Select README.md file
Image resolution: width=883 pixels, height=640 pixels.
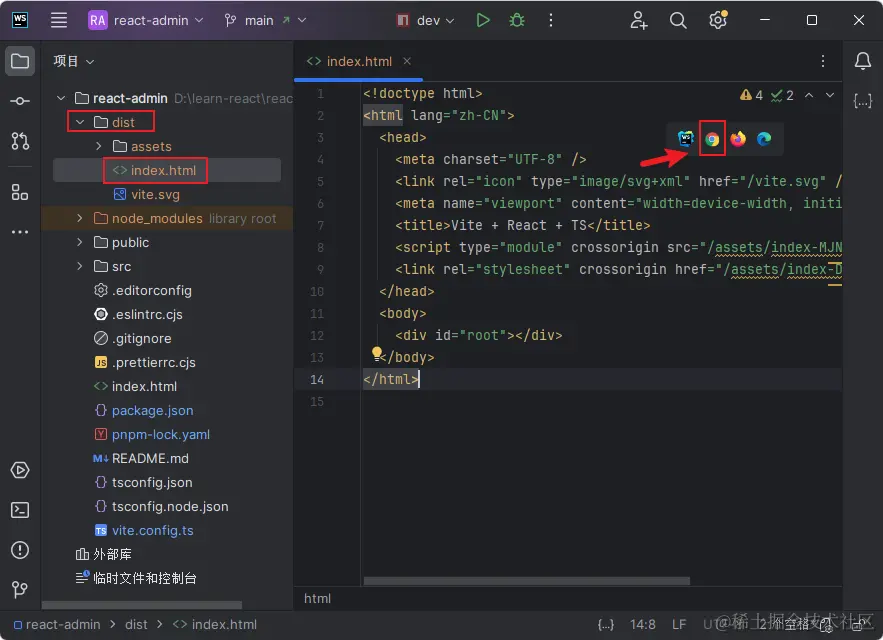click(x=141, y=459)
